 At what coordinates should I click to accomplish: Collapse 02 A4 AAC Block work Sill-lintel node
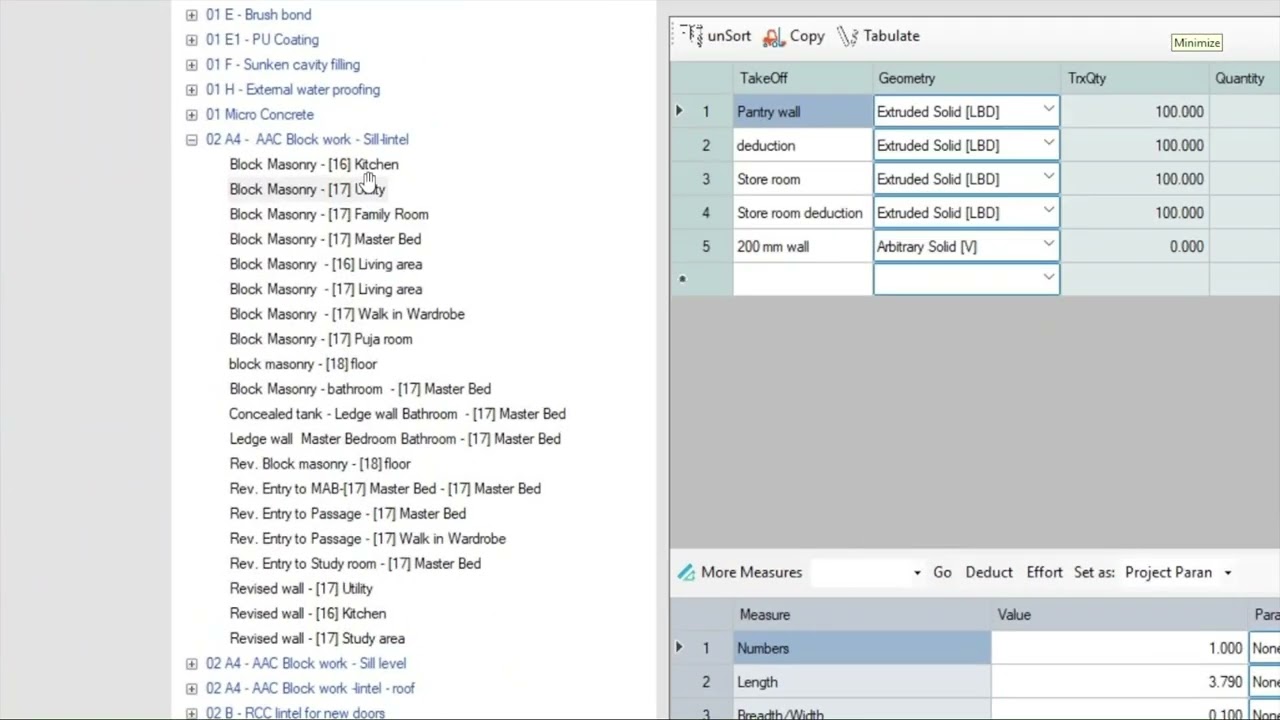191,140
